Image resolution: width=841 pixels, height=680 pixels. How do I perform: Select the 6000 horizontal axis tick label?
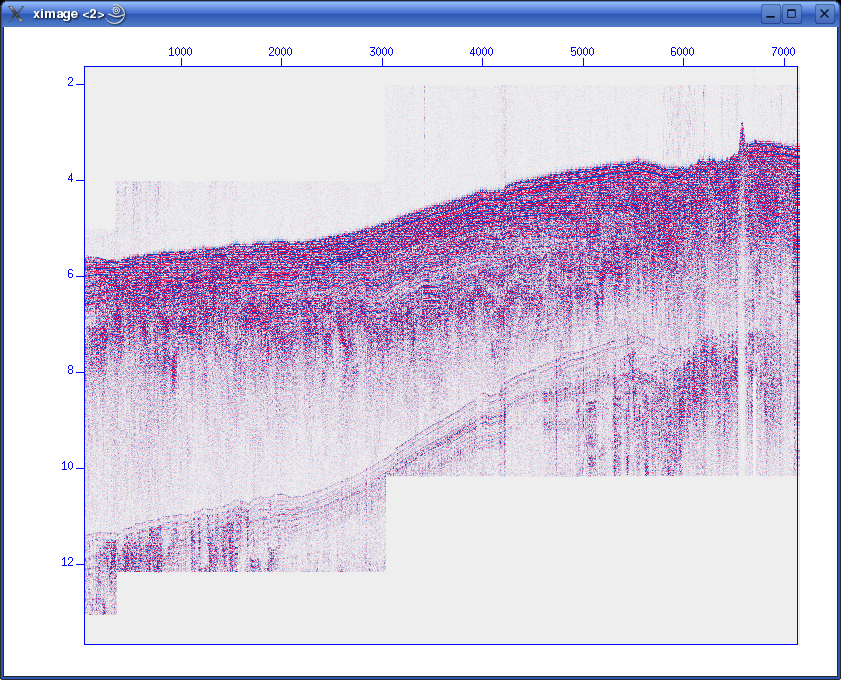tap(683, 51)
